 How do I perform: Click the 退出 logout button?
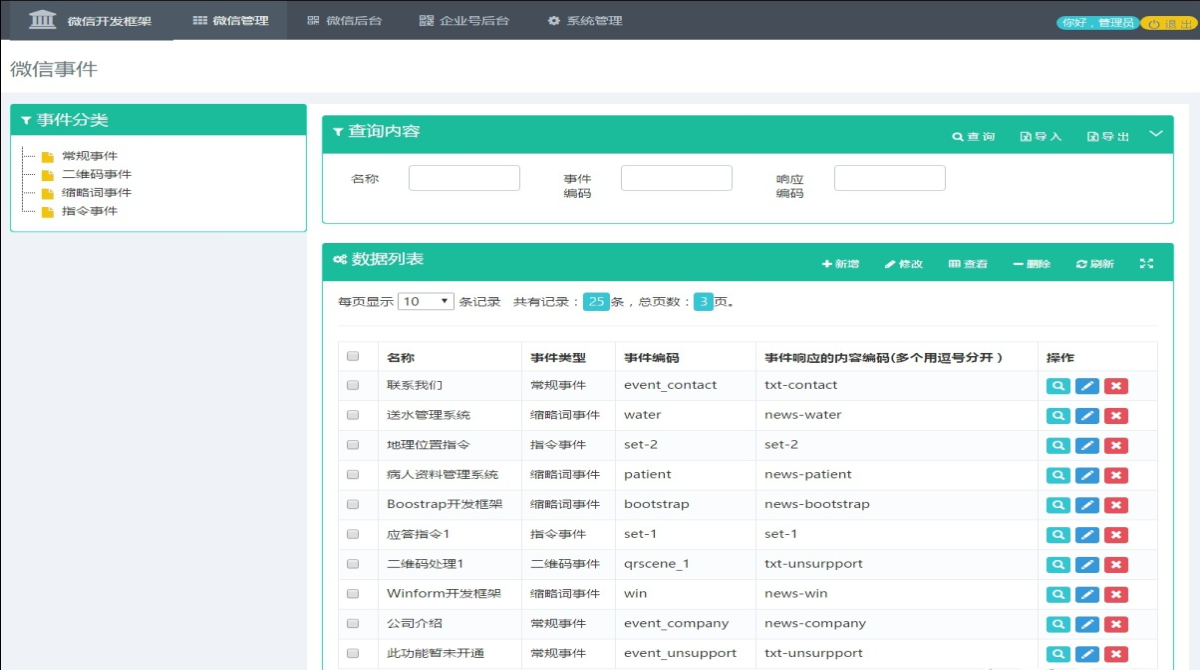(x=1168, y=22)
